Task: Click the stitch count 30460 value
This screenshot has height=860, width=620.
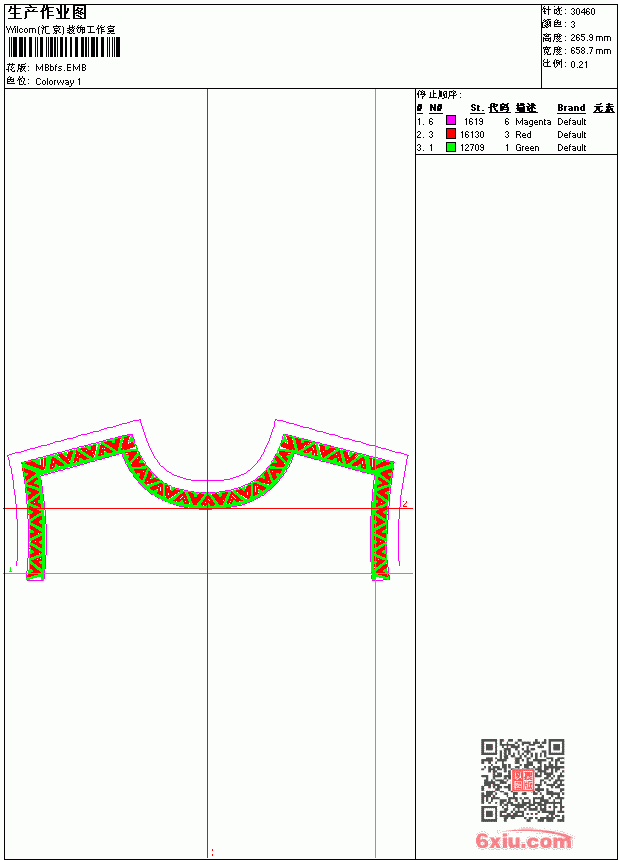Action: (583, 12)
